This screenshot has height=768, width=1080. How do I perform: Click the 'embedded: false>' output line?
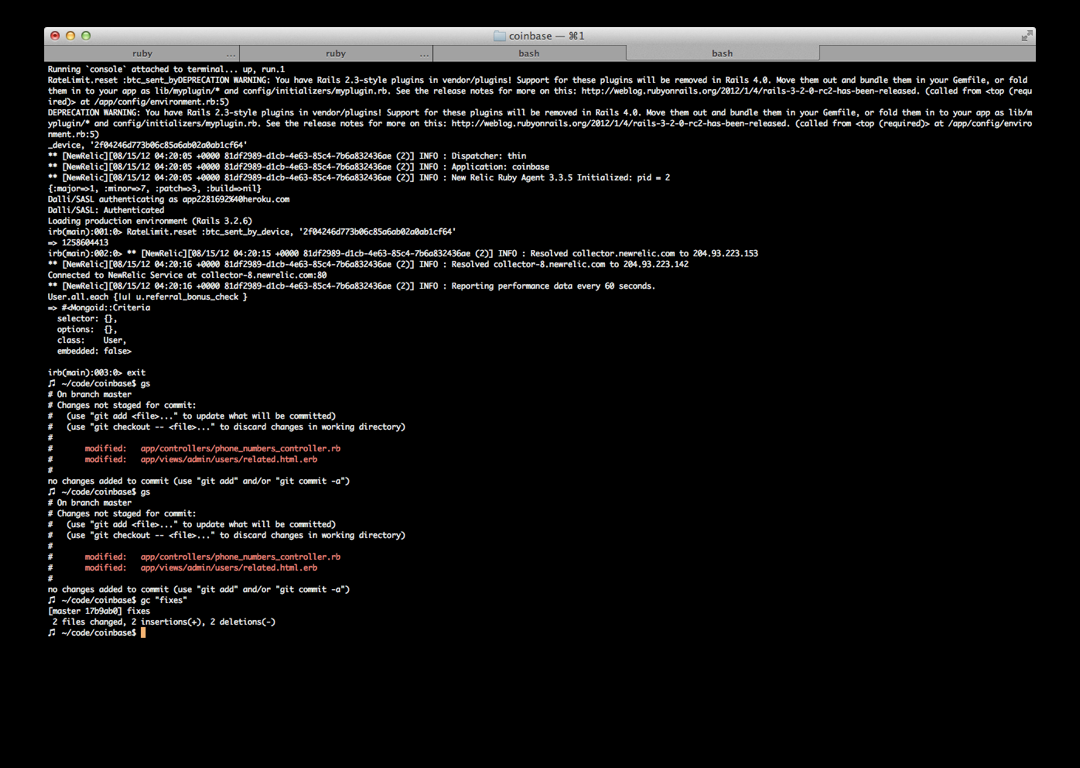click(x=94, y=351)
